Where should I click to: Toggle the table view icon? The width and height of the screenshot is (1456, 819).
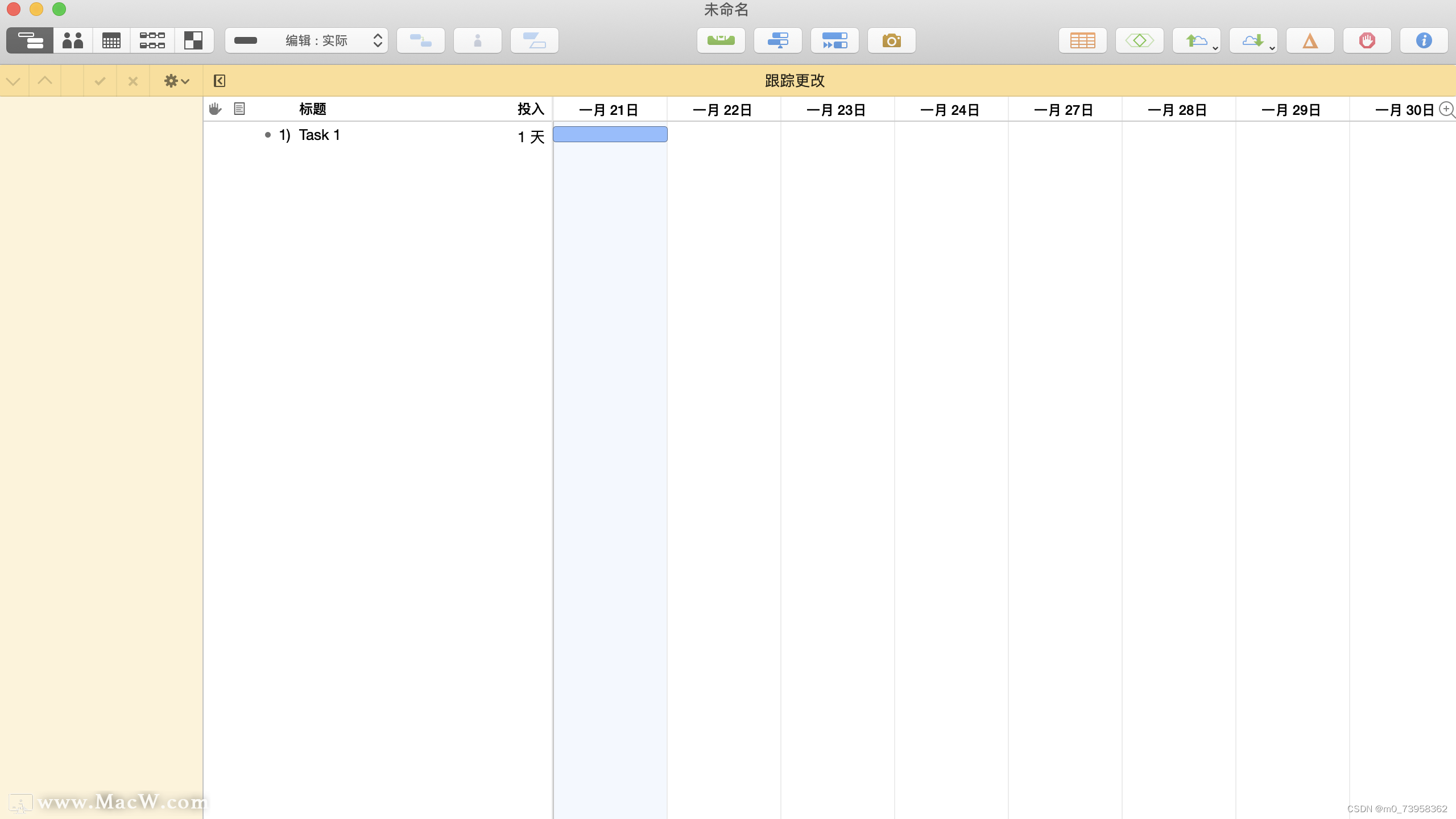click(1083, 40)
